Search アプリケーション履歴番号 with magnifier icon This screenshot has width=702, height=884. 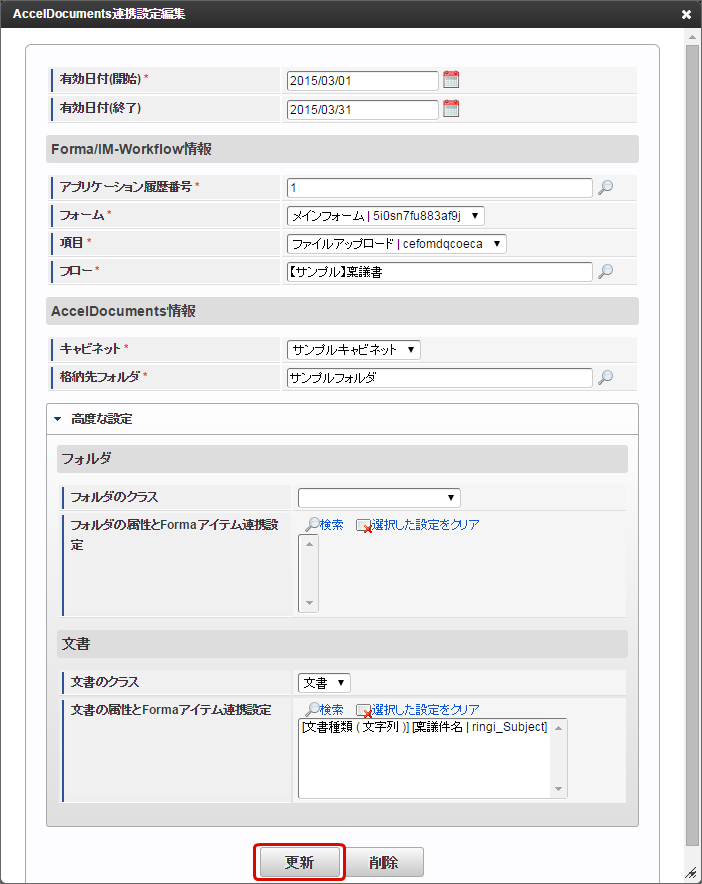pos(606,187)
